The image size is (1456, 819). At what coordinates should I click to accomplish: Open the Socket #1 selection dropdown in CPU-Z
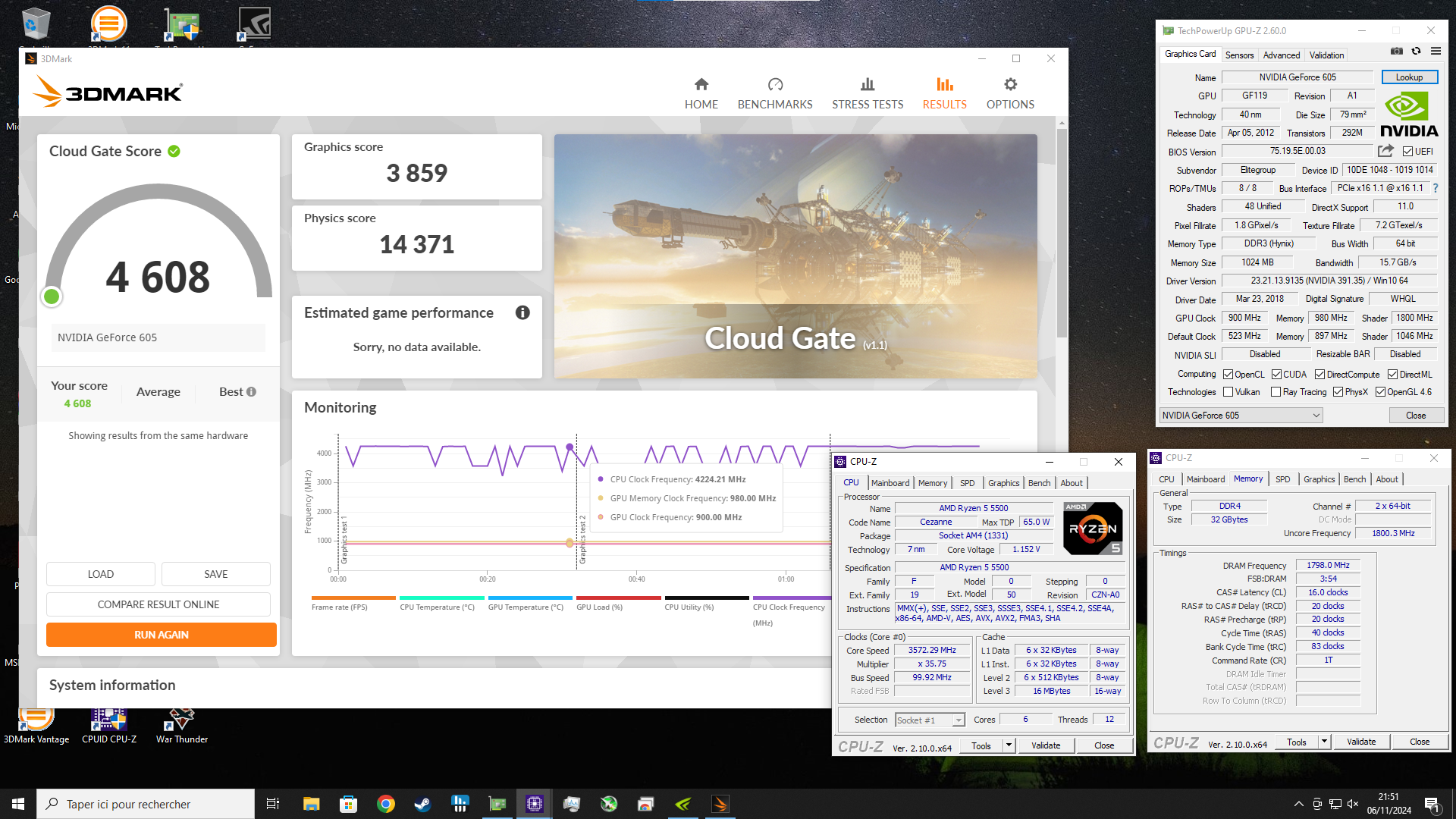click(930, 720)
